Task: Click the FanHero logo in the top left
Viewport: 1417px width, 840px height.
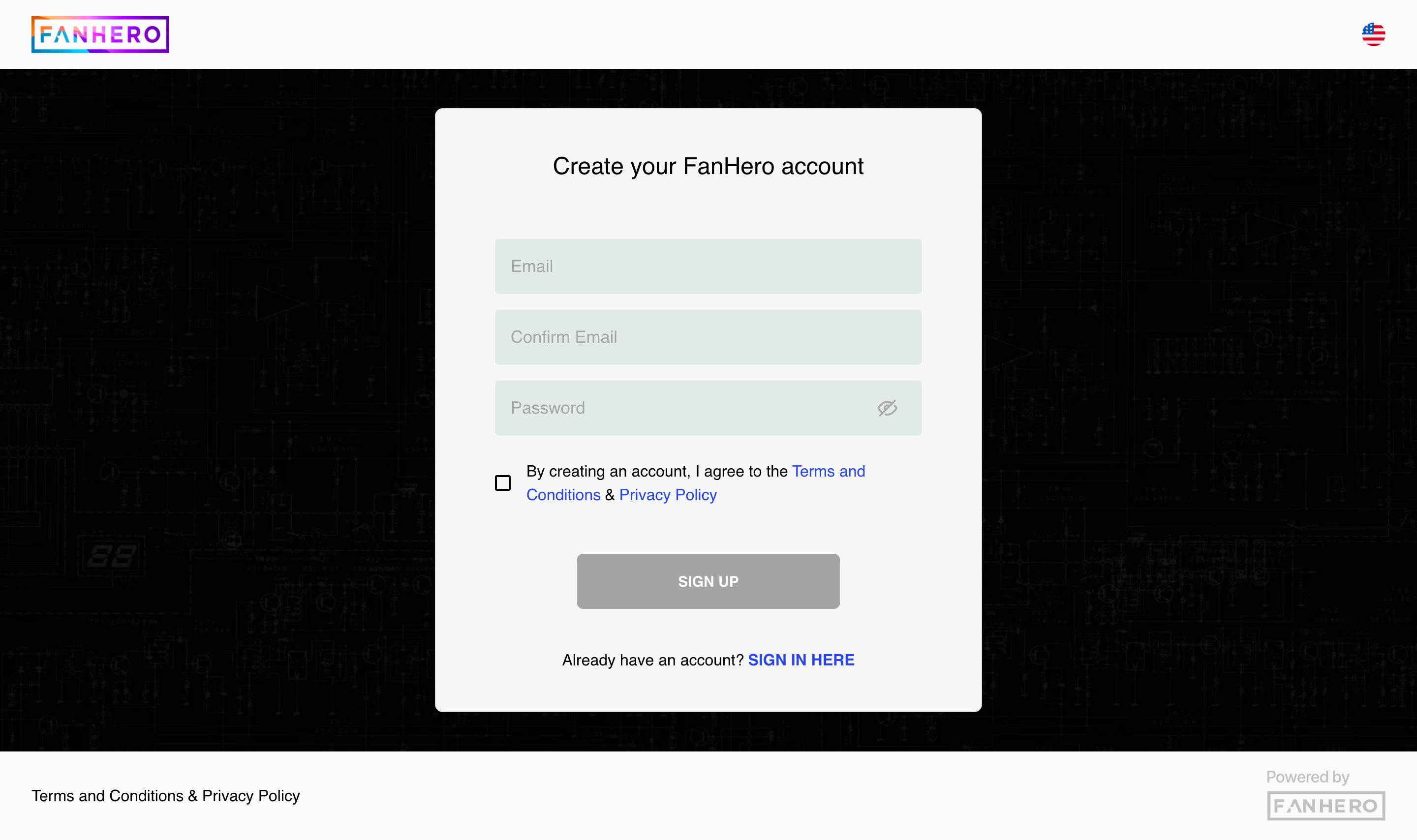Action: tap(100, 34)
